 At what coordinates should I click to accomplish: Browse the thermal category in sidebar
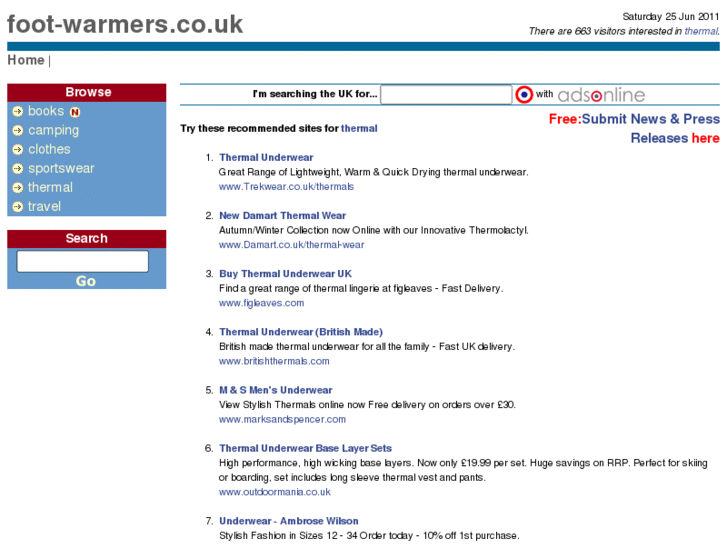(x=50, y=187)
